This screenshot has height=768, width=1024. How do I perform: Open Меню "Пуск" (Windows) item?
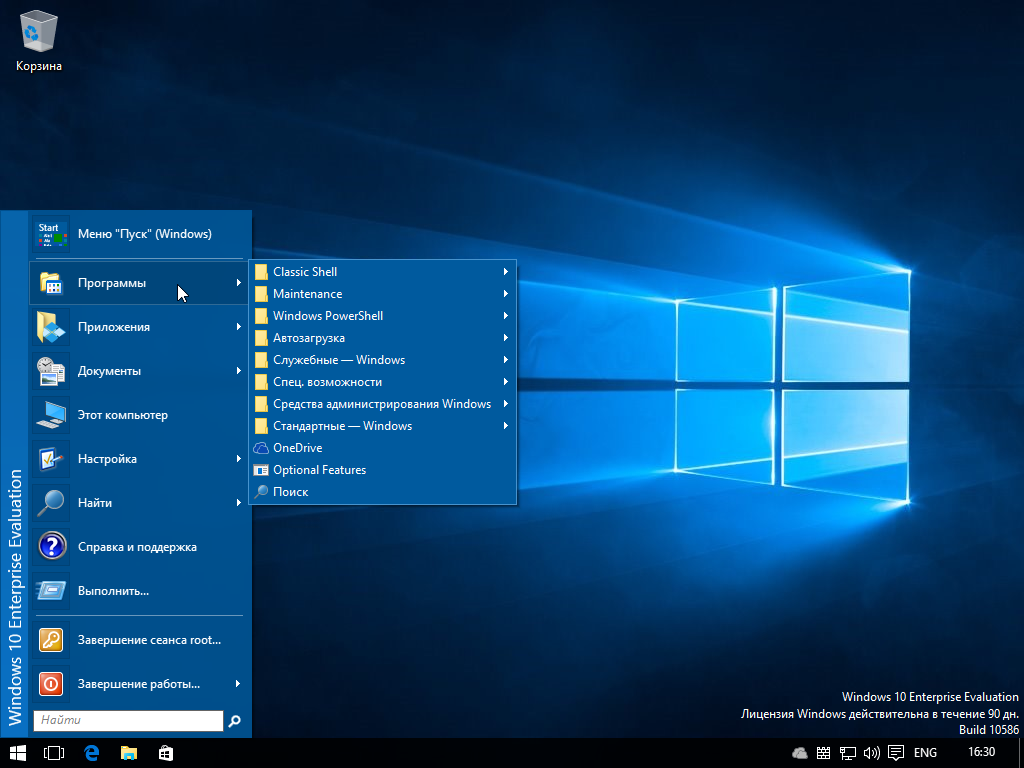(140, 234)
